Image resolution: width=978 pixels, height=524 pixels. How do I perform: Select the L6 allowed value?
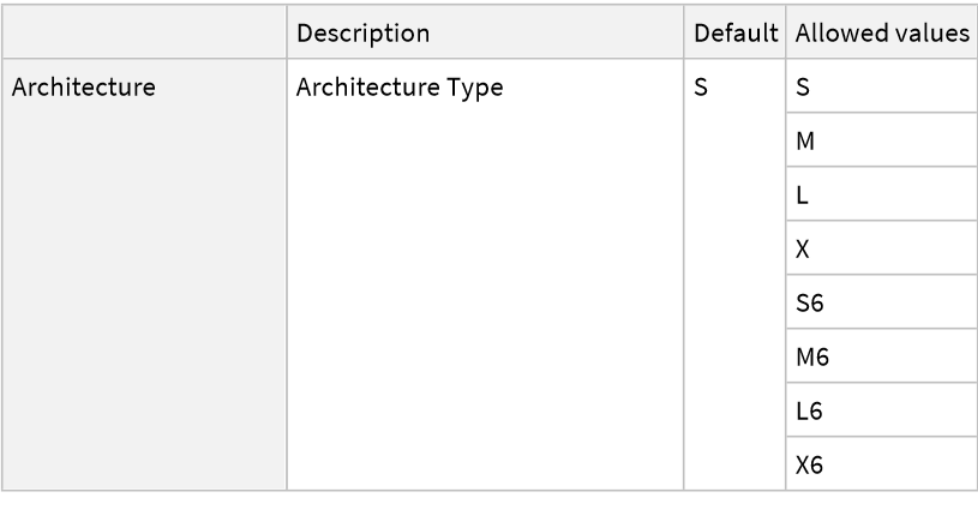[x=807, y=411]
